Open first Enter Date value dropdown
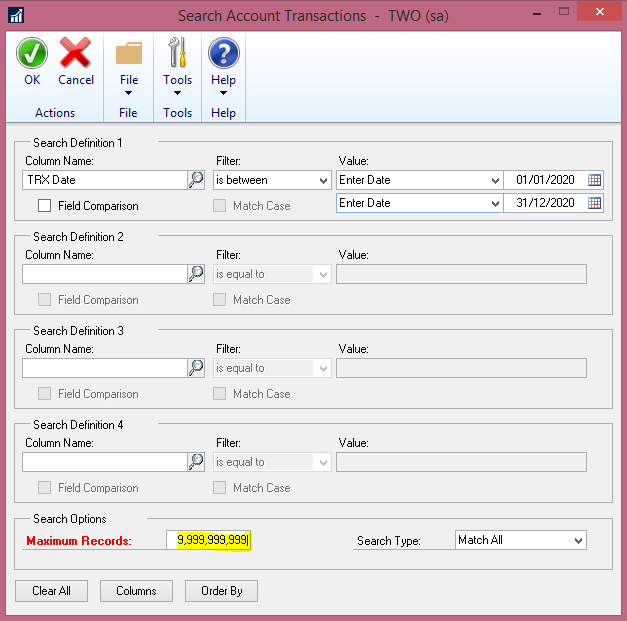627x621 pixels. (x=419, y=180)
